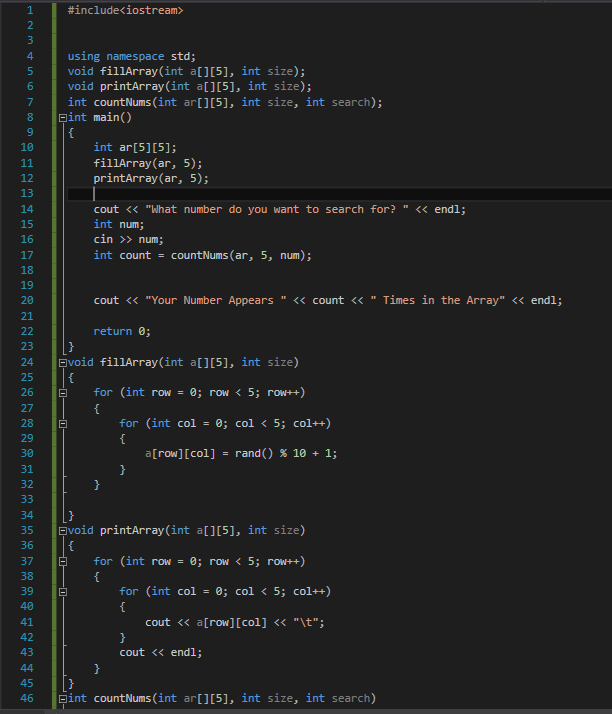Click line number 13 in the gutter
This screenshot has width=612, height=714.
[x=27, y=194]
